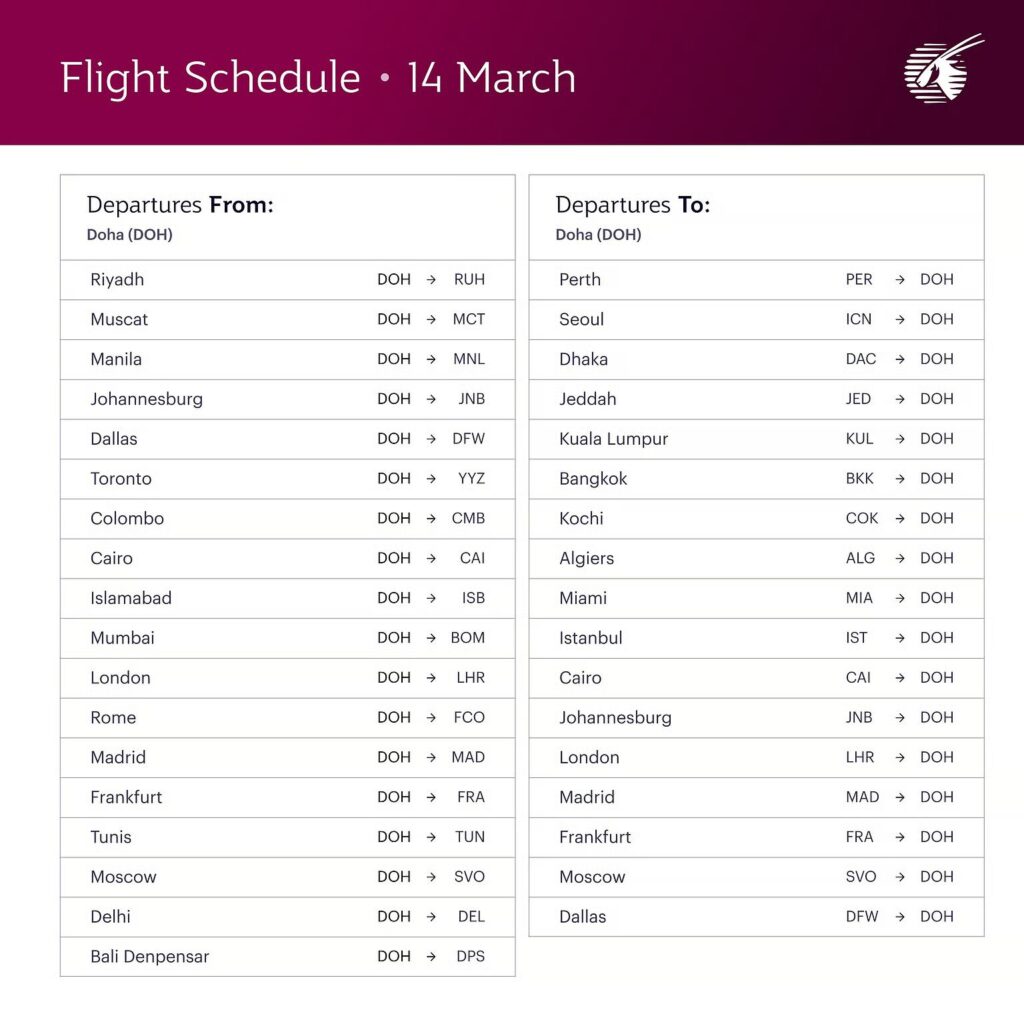The image size is (1024, 1024).
Task: Click the arrow in the Kuala Lumpur row
Action: point(900,439)
